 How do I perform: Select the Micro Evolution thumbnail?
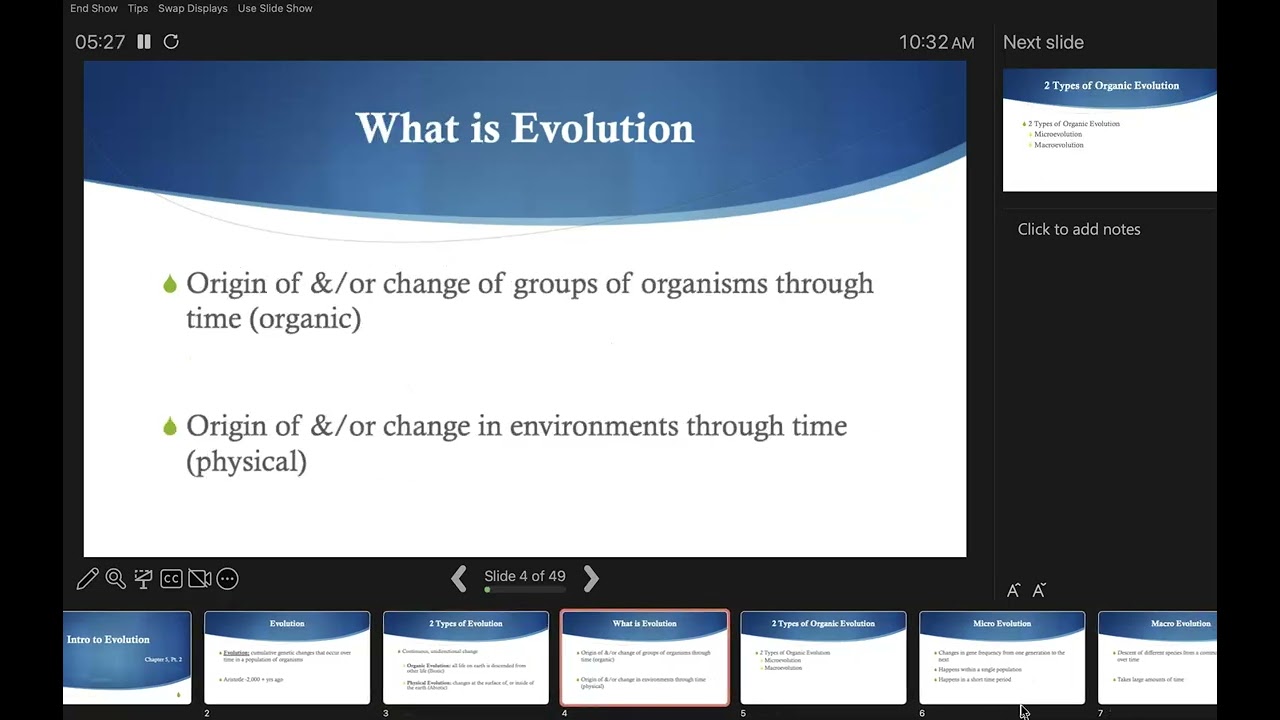pyautogui.click(x=1002, y=658)
